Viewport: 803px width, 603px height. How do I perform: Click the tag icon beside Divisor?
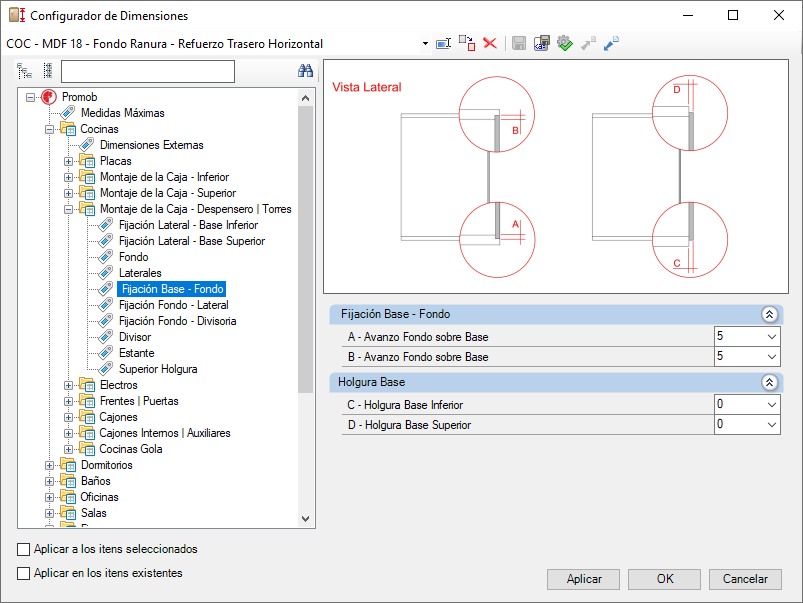[105, 337]
